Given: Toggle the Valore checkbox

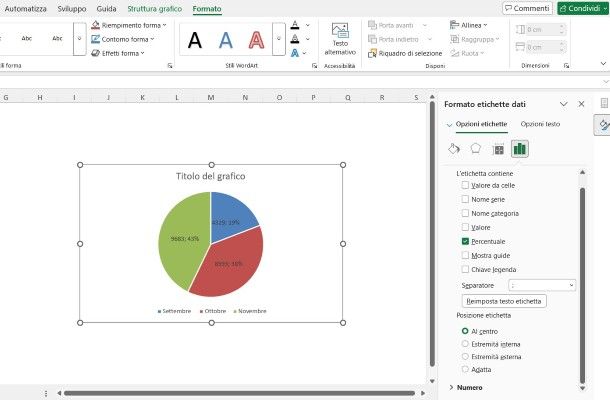Looking at the screenshot, I should pos(465,227).
